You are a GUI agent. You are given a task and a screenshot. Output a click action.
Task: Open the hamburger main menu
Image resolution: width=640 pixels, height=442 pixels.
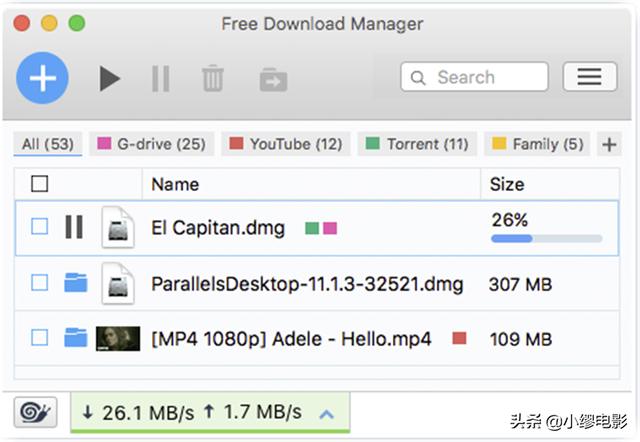point(589,77)
